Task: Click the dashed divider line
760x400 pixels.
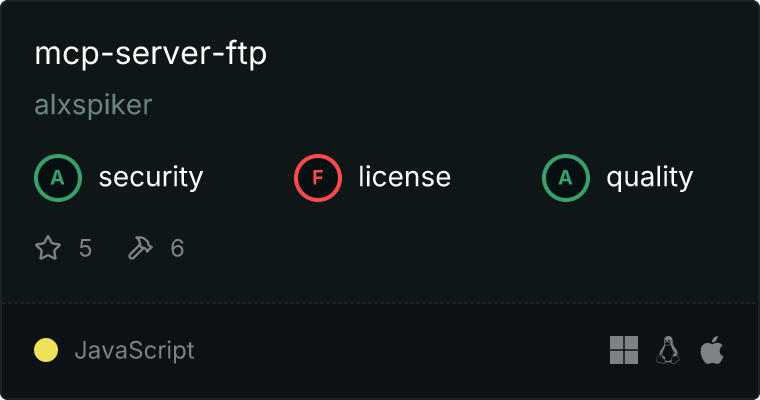Action: pyautogui.click(x=380, y=303)
